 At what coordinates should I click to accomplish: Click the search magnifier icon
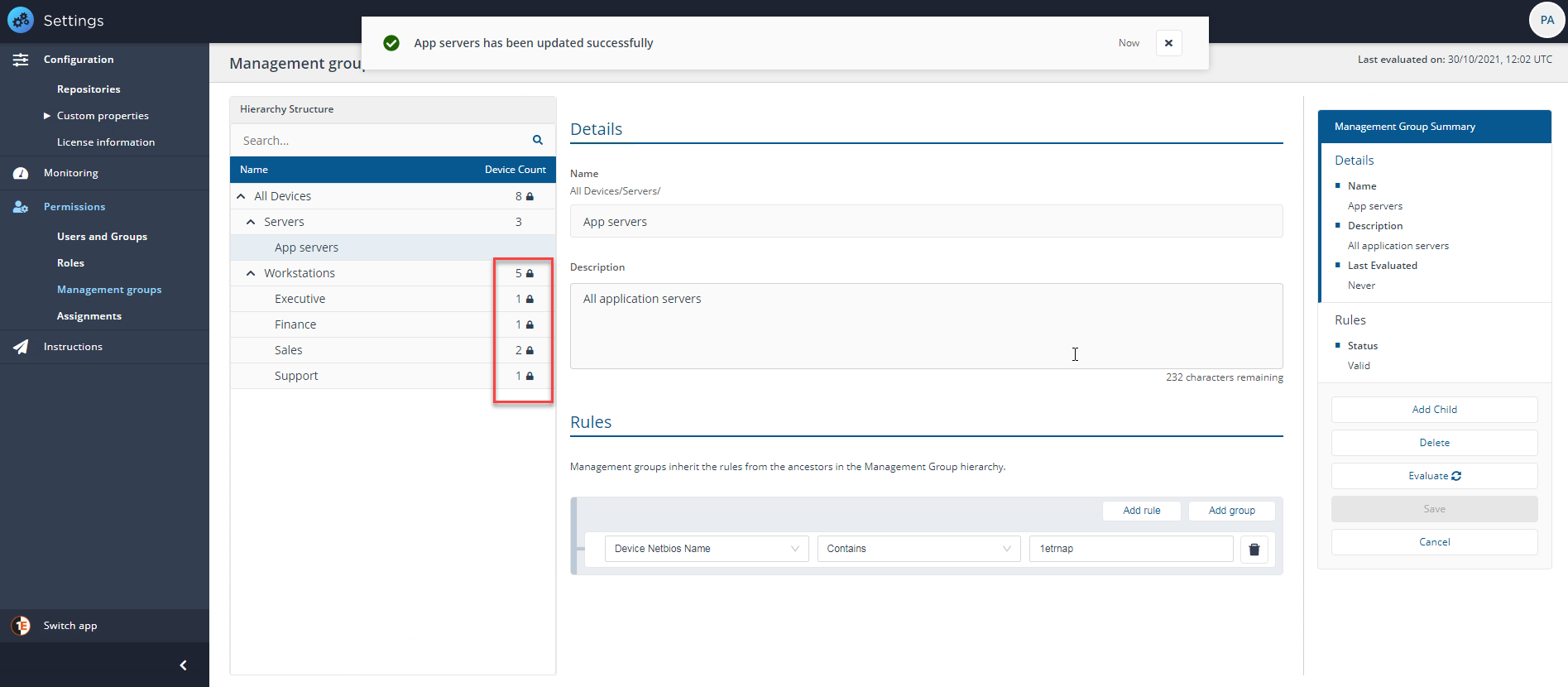point(538,140)
